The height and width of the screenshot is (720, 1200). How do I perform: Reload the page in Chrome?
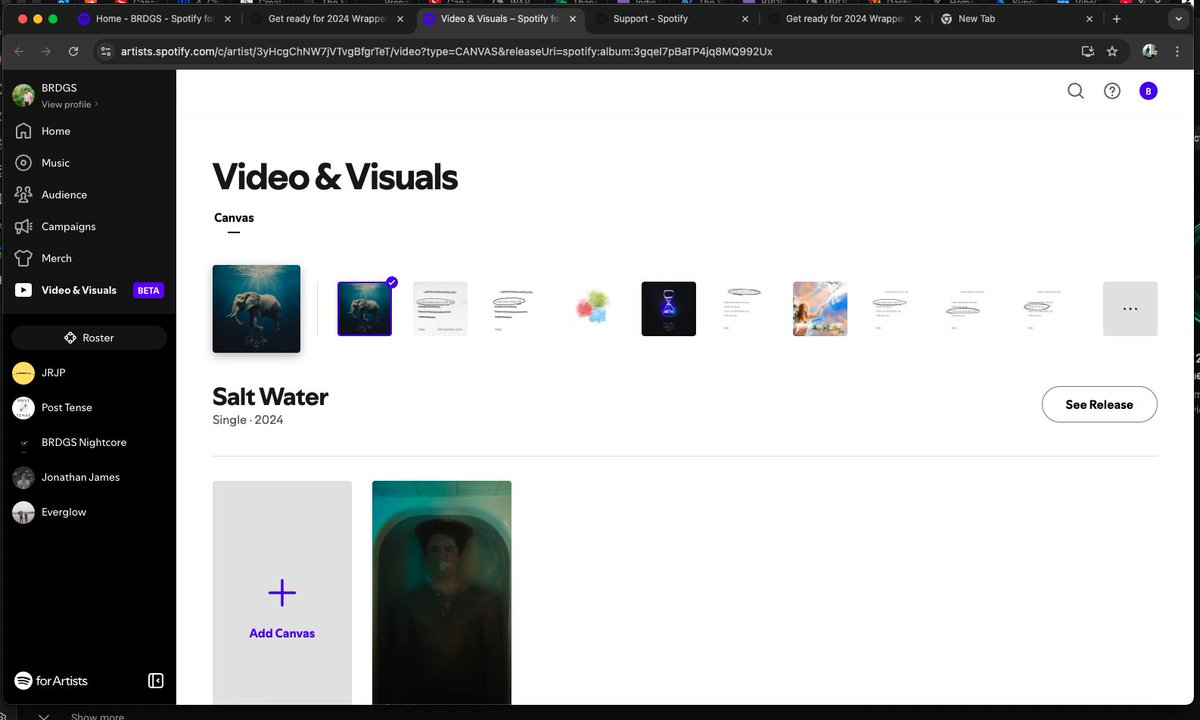73,51
